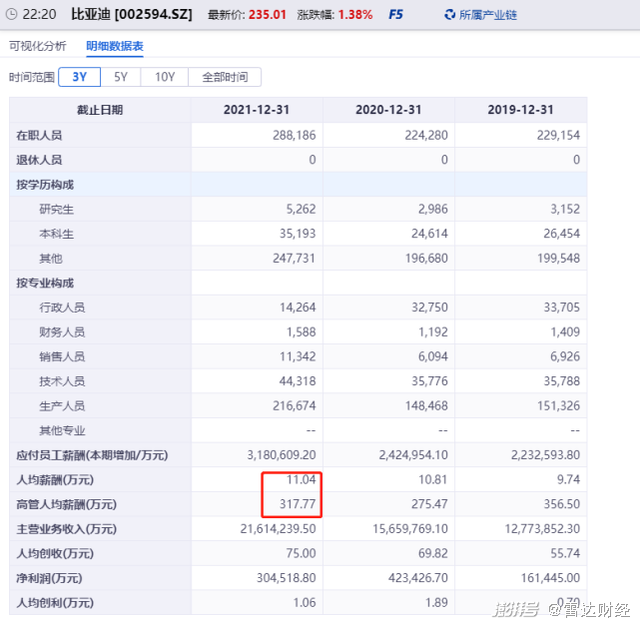Click the 比亚迪 [002594.SZ] stock name
The image size is (640, 624).
(x=133, y=16)
